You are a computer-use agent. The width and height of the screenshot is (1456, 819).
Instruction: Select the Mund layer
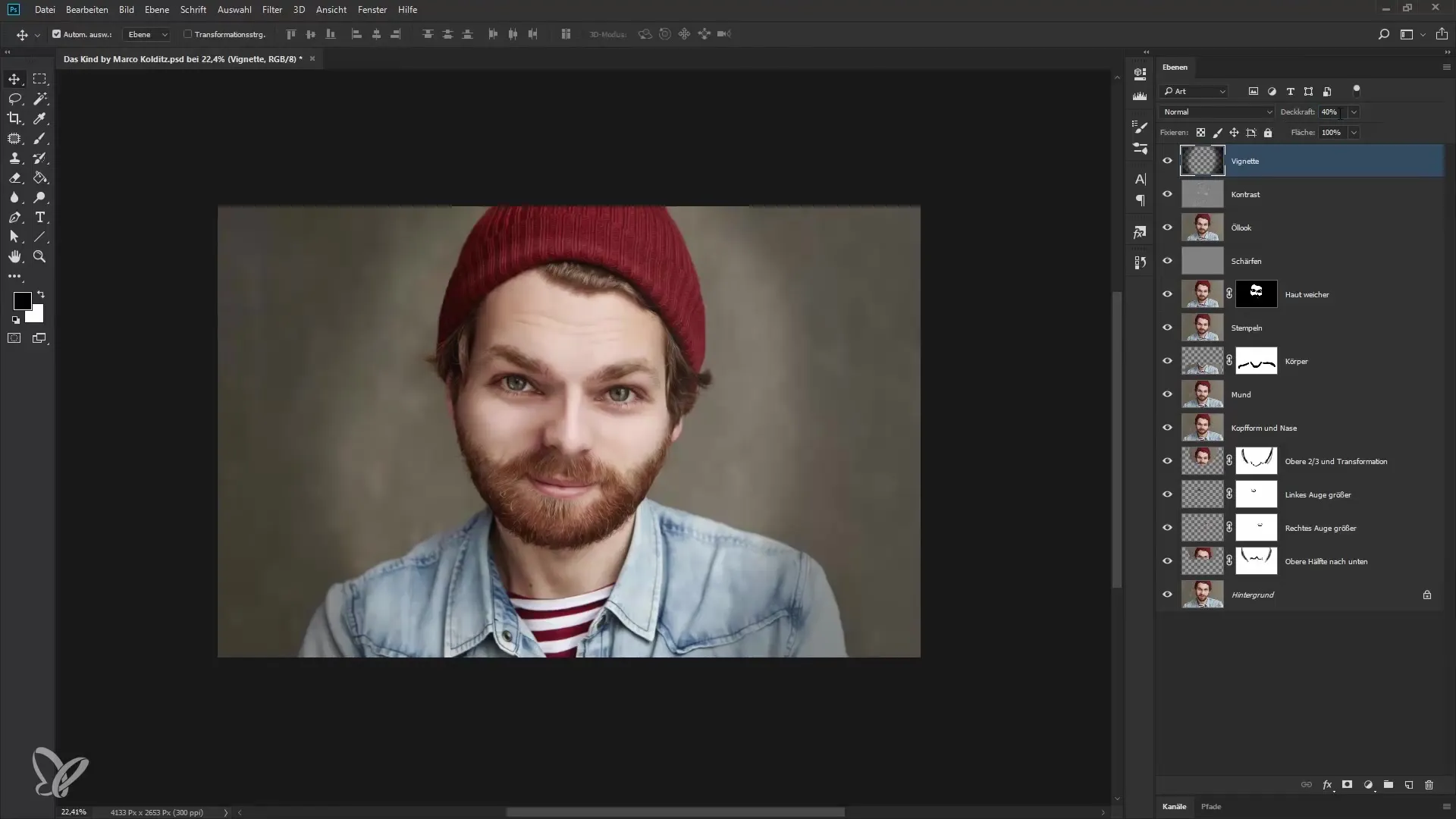[1301, 394]
